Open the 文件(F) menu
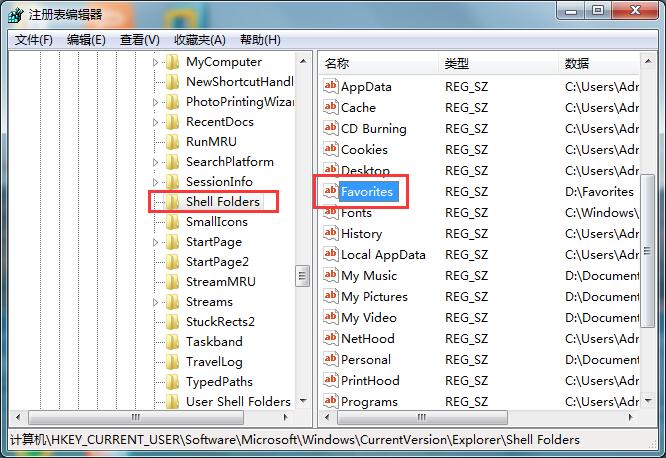This screenshot has width=666, height=458. coord(34,40)
